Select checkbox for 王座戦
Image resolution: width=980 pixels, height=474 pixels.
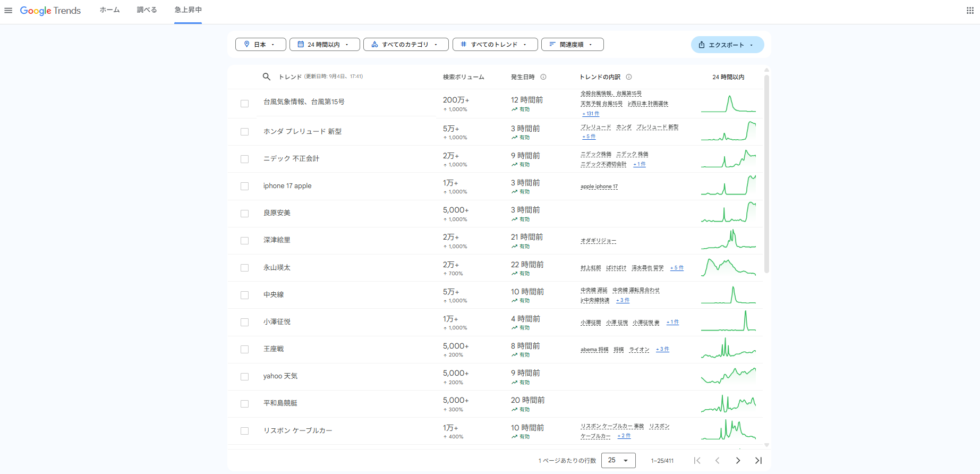click(x=244, y=349)
